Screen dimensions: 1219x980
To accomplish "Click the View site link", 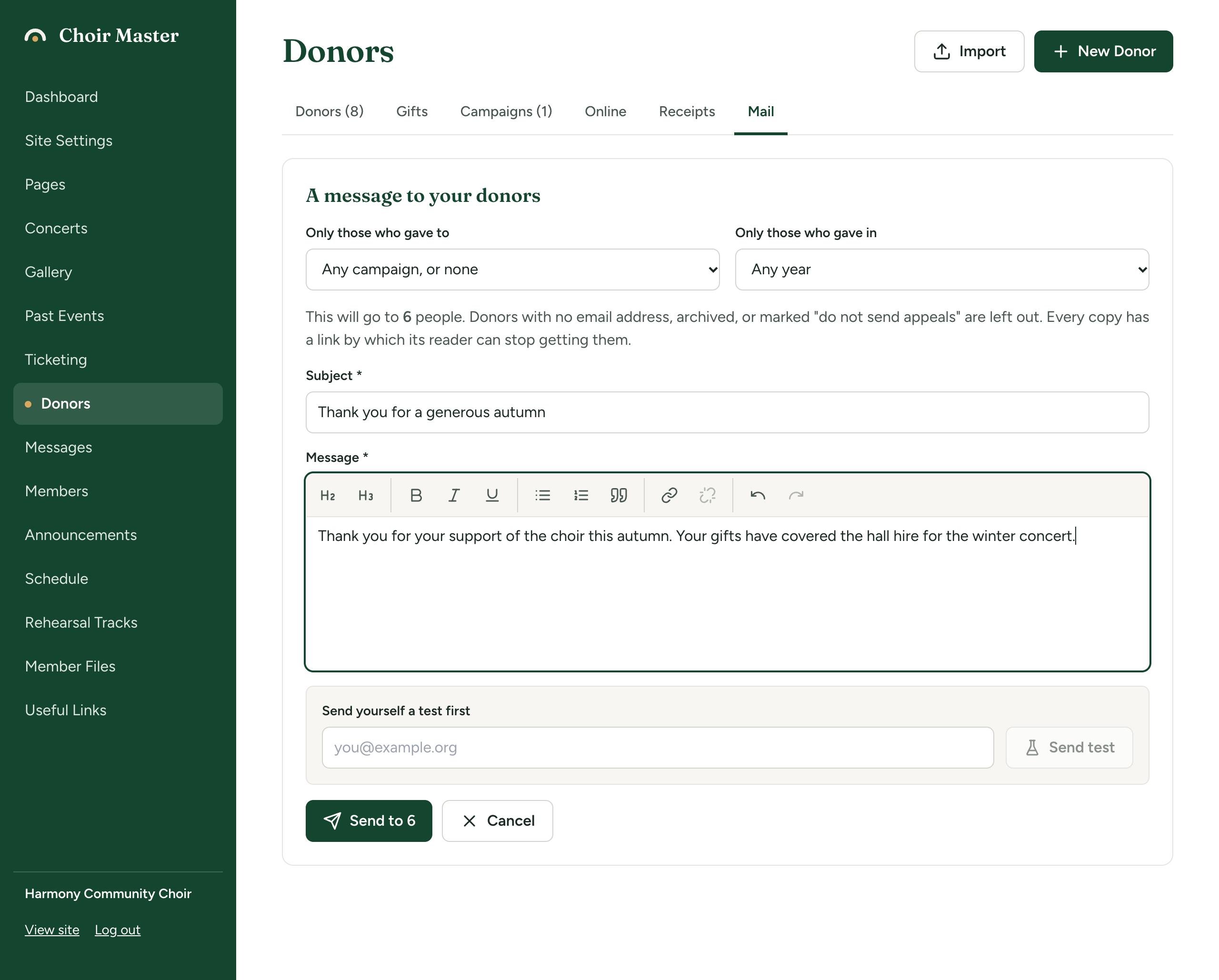I will [x=52, y=930].
